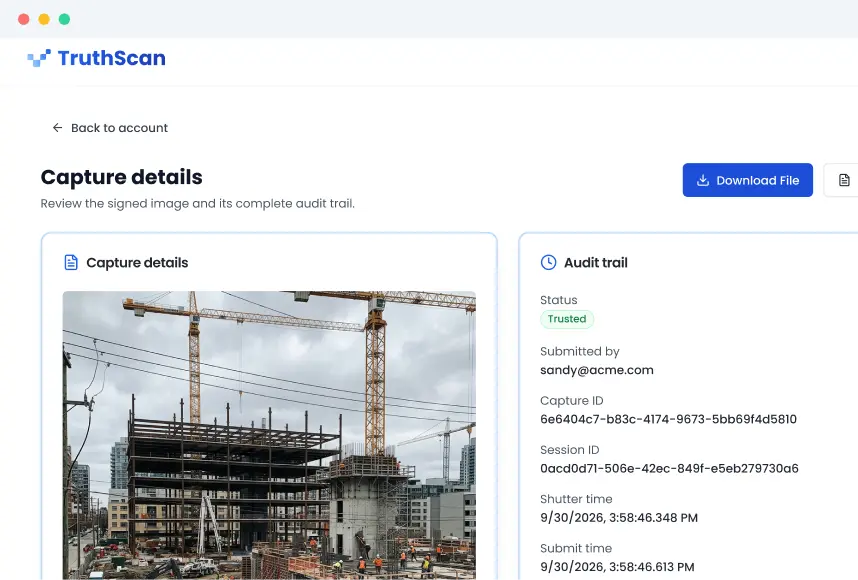Click the Trusted status badge
This screenshot has width=858, height=580.
(x=567, y=319)
